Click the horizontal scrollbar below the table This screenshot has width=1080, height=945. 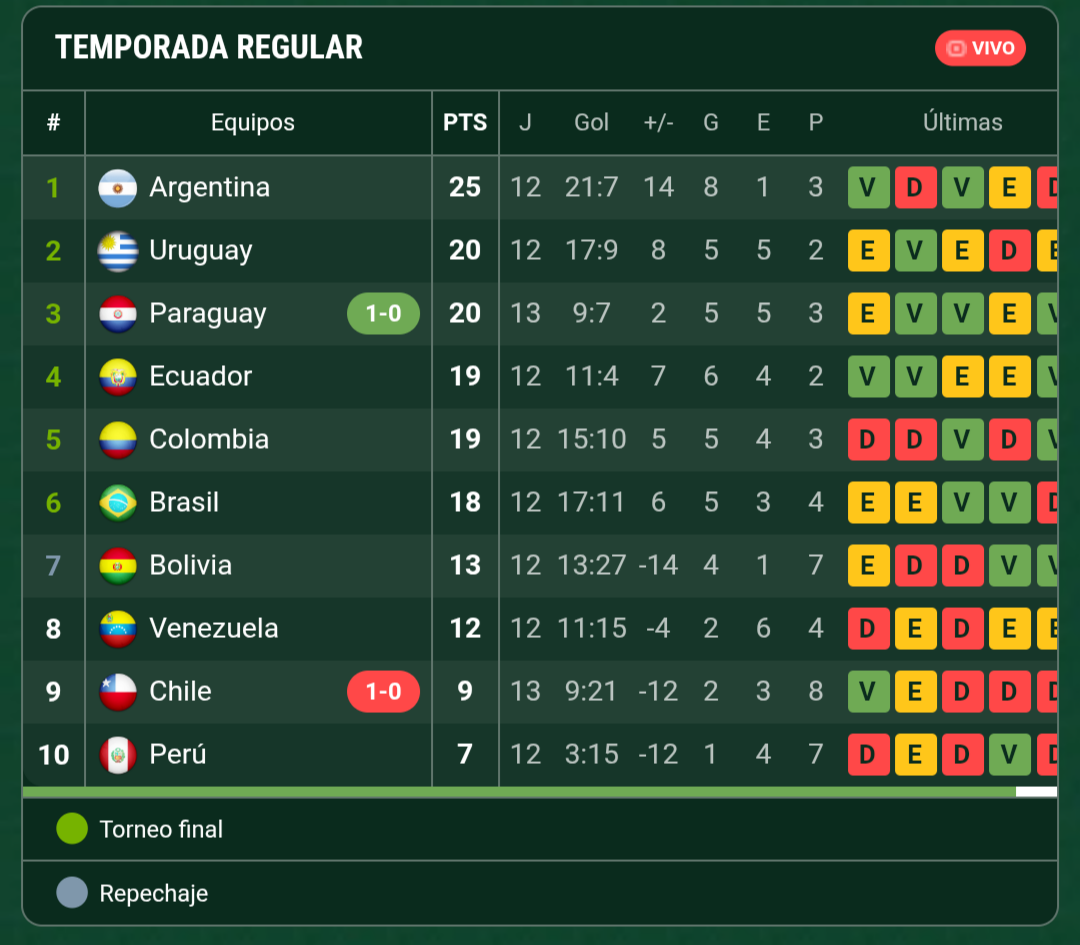pyautogui.click(x=540, y=792)
